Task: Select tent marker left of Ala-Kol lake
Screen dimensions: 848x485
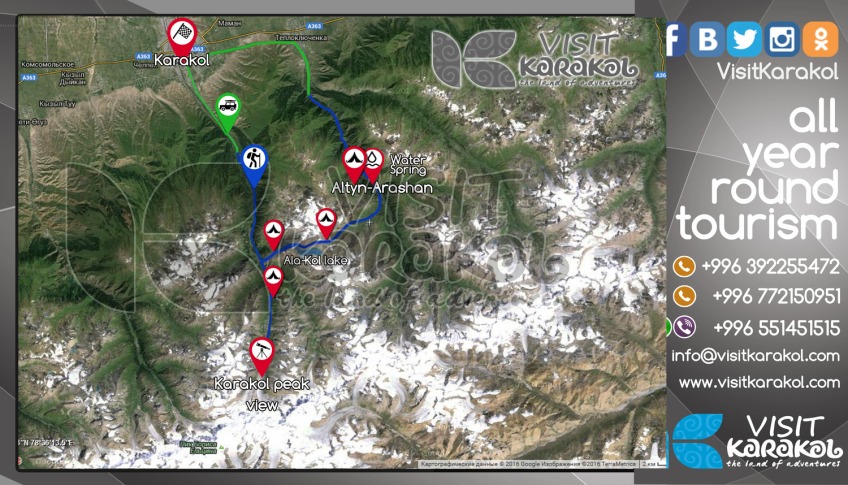Action: point(274,233)
